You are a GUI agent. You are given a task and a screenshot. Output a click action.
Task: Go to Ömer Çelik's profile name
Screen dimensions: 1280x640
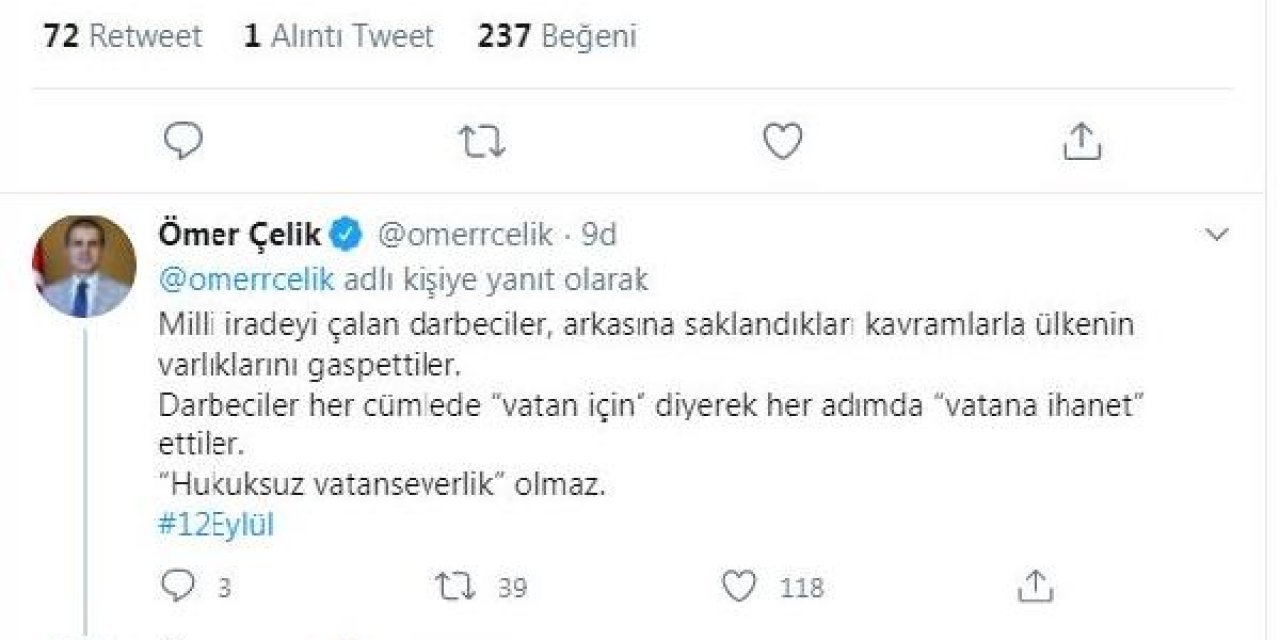240,235
